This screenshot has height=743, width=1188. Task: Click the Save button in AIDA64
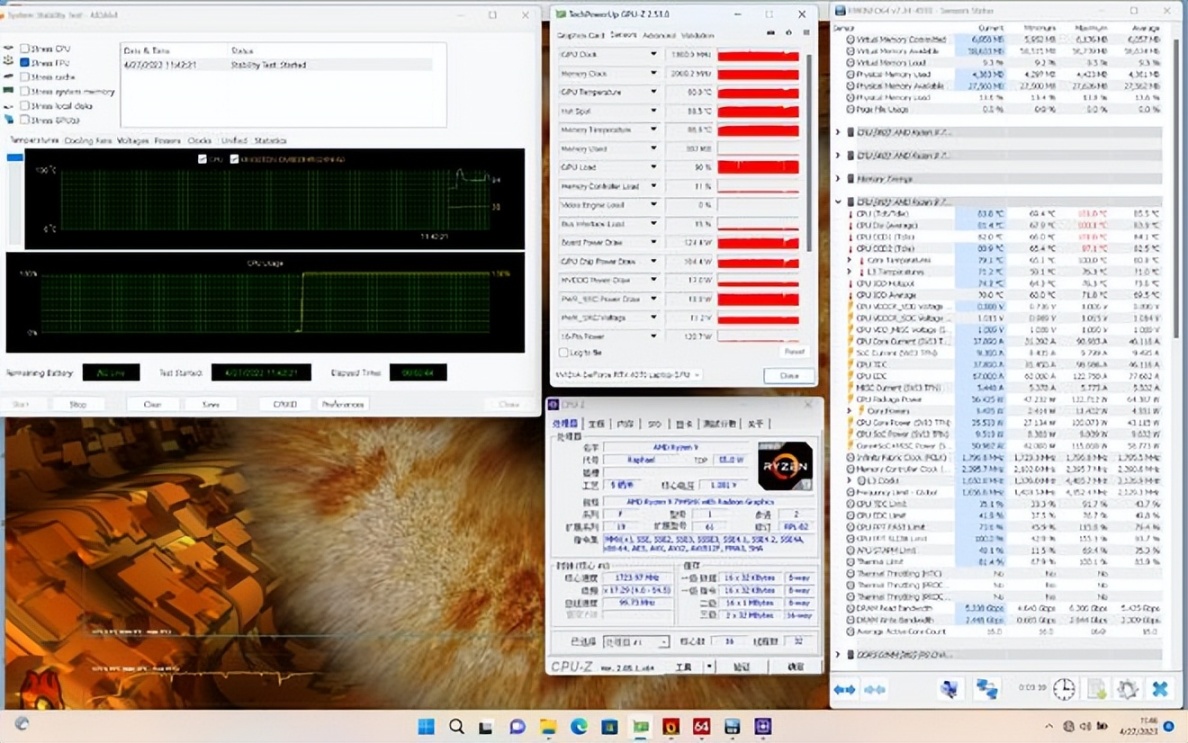point(211,404)
